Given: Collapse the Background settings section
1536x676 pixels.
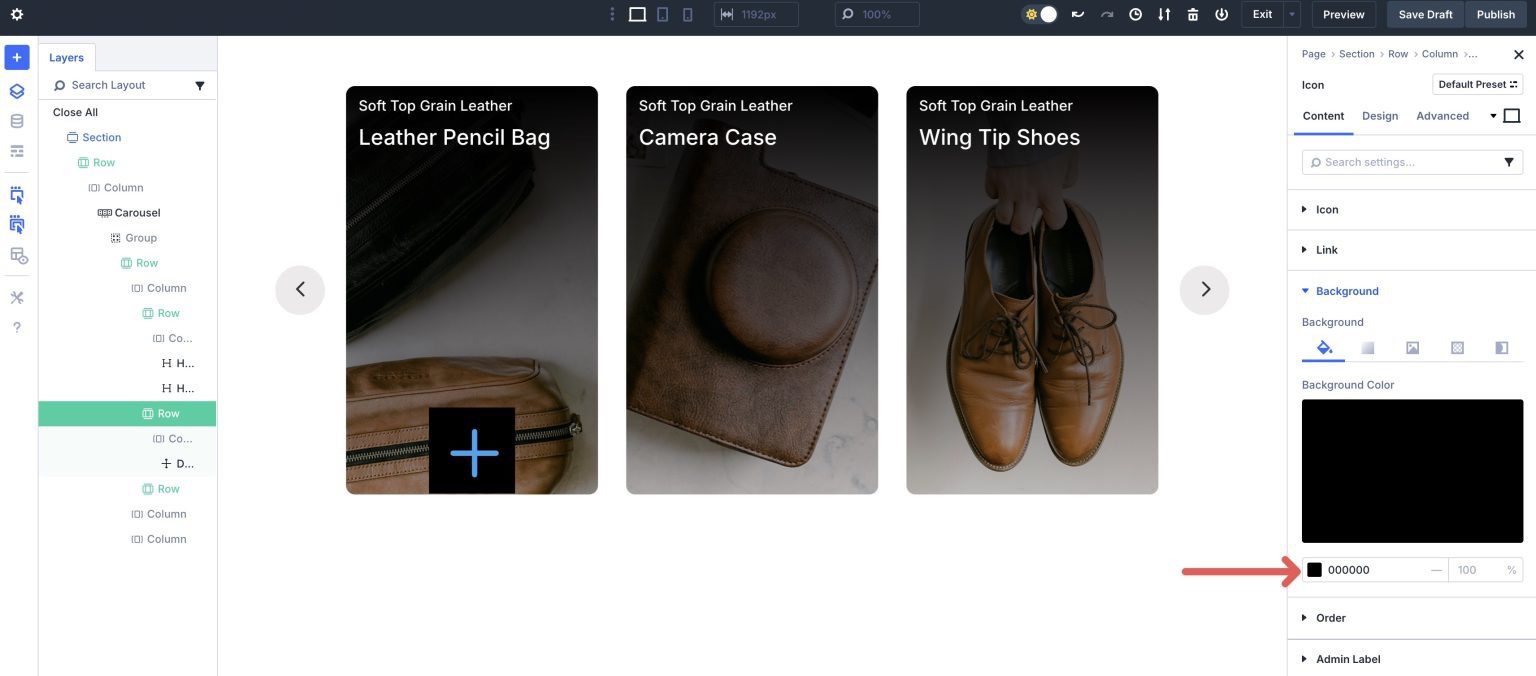Looking at the screenshot, I should [x=1344, y=290].
